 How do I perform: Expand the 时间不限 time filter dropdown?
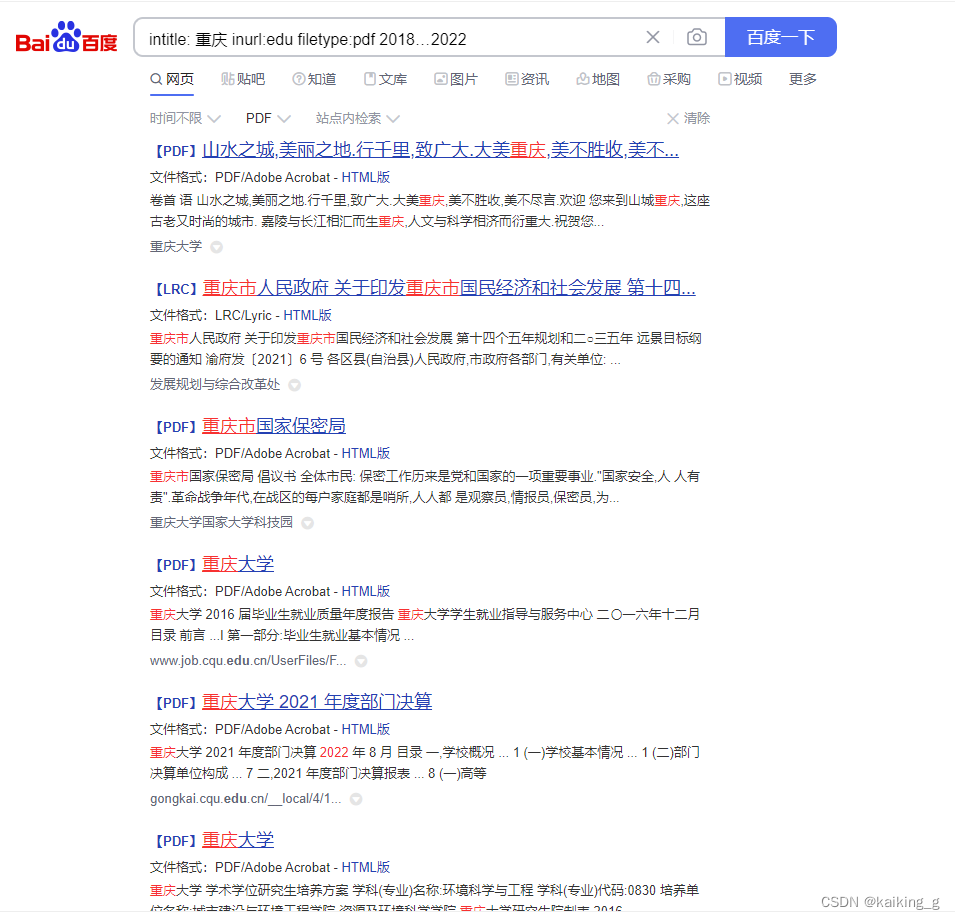click(x=185, y=118)
